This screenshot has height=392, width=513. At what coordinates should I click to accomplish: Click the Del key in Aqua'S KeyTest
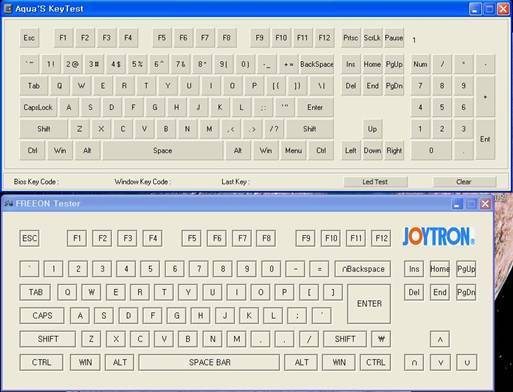click(351, 86)
